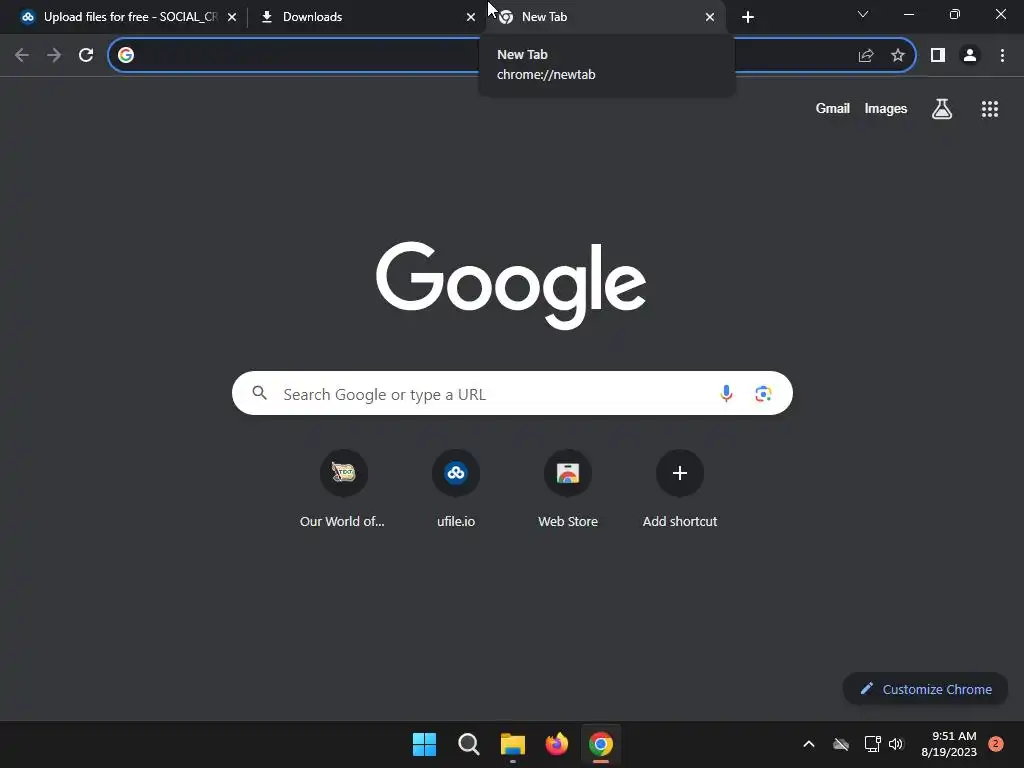Viewport: 1024px width, 768px height.
Task: Bookmark this tab with the star icon
Action: click(898, 56)
